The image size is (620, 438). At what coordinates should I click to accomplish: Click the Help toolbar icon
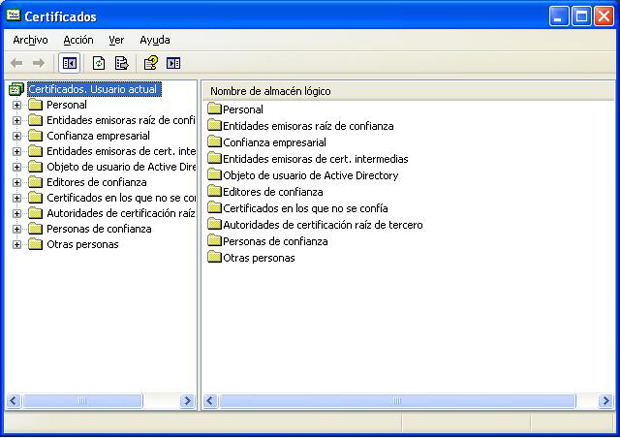point(151,63)
